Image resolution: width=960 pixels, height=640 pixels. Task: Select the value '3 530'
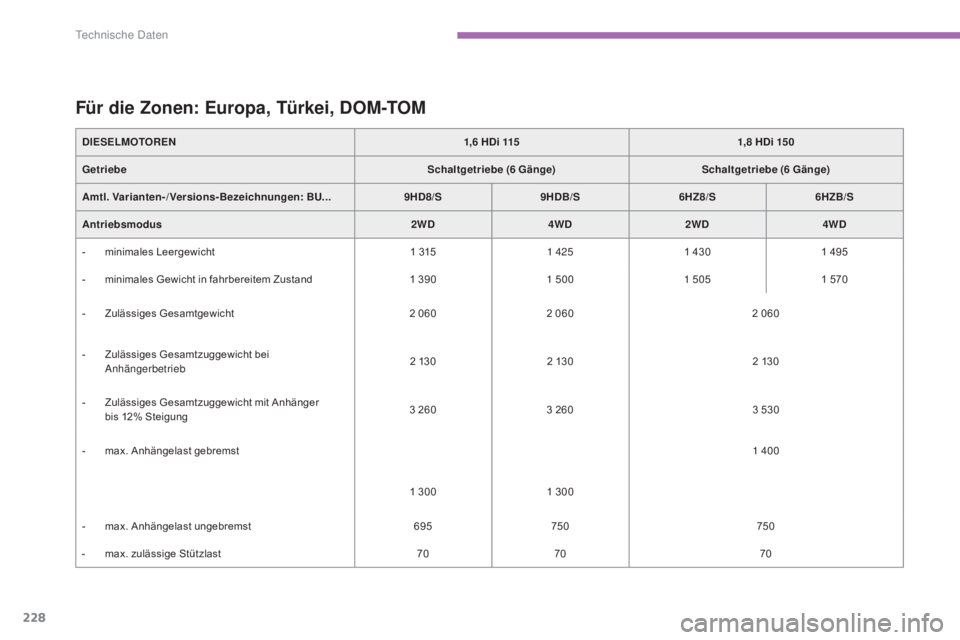[x=766, y=410]
